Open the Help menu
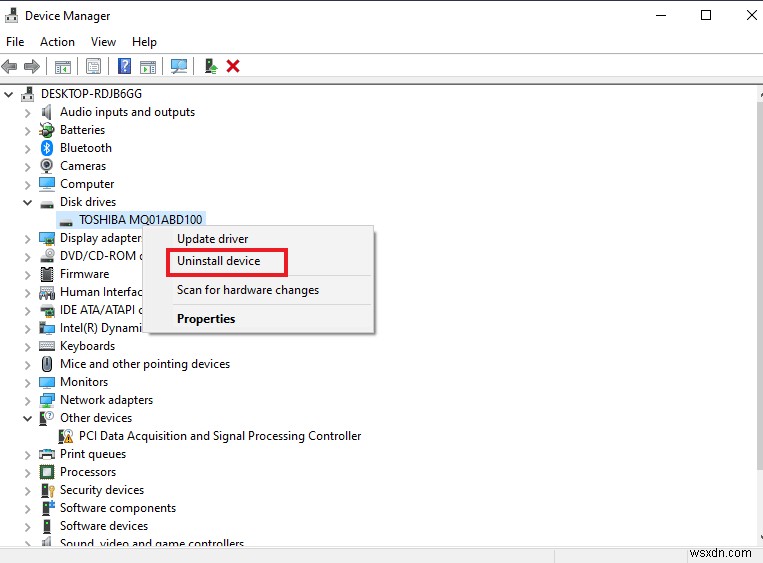The image size is (763, 563). pos(144,42)
